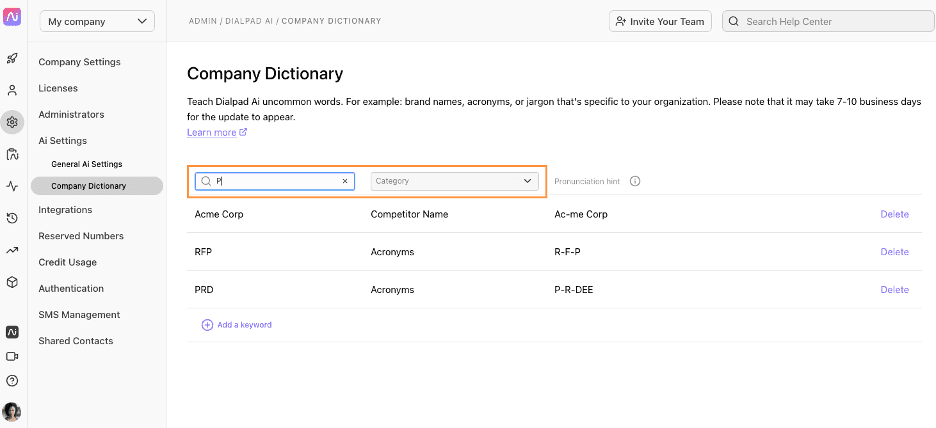This screenshot has width=936, height=428.
Task: Open the history clock icon in sidebar
Action: (x=12, y=218)
